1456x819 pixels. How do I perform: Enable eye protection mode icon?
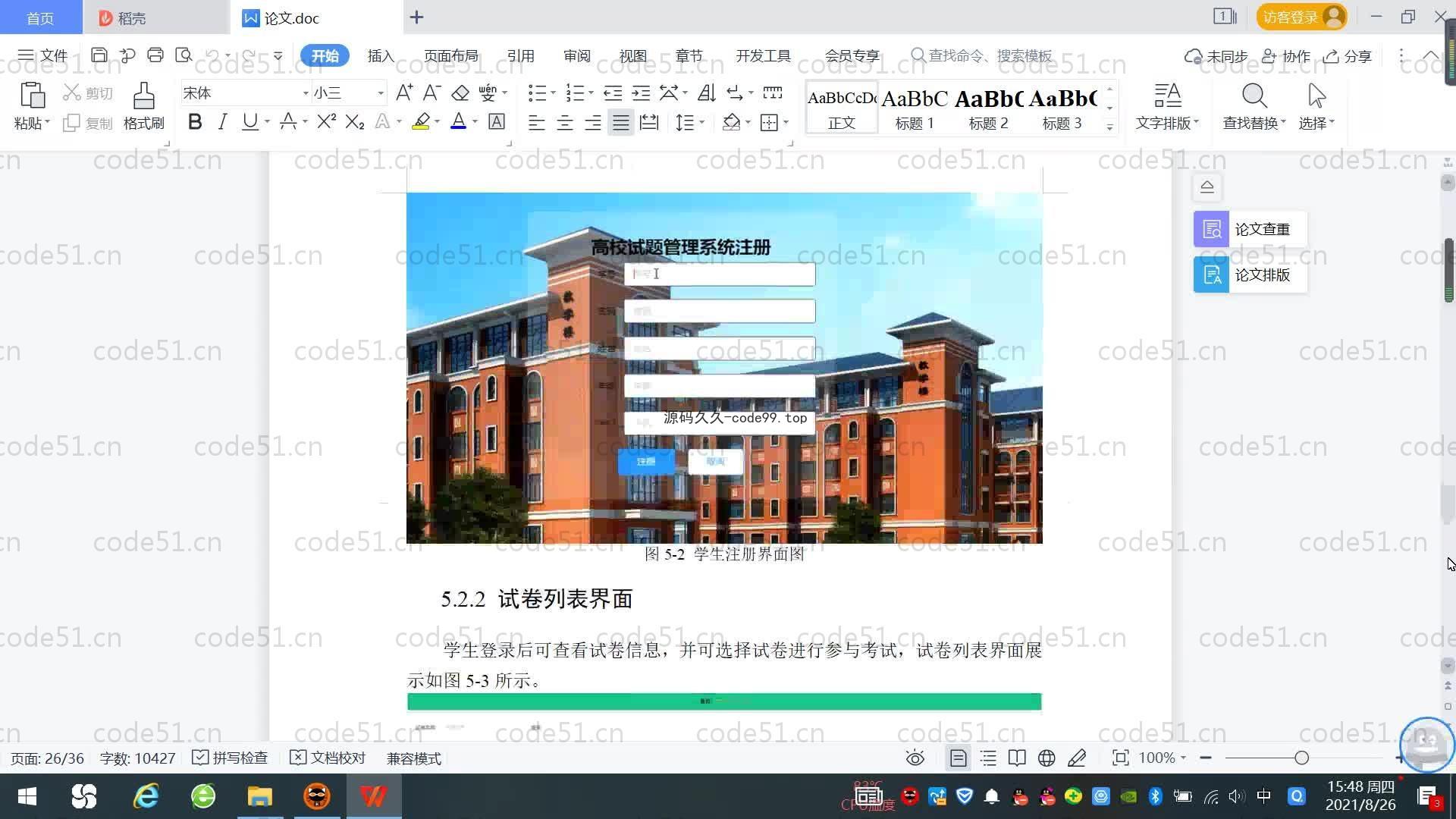(x=915, y=758)
